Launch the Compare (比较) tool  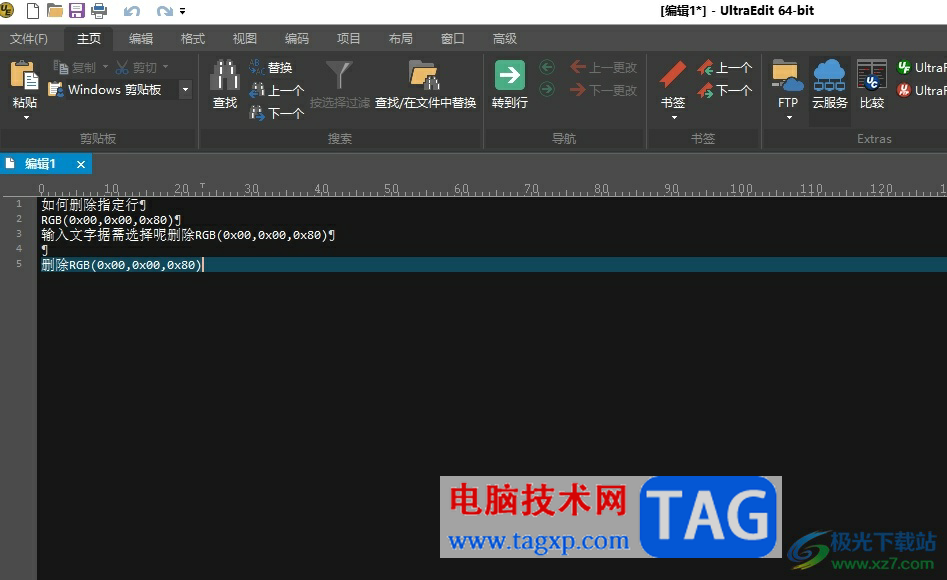[872, 85]
